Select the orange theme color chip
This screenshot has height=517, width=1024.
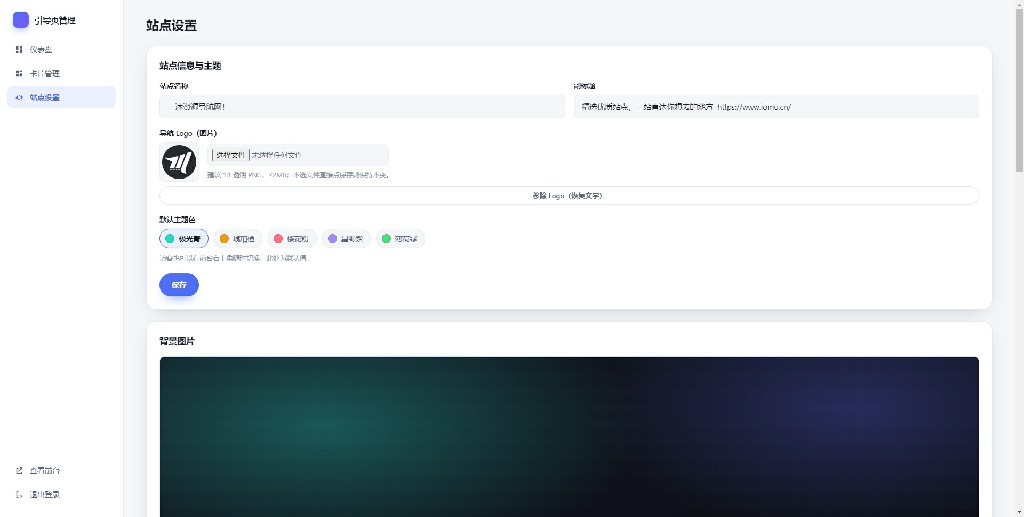[x=238, y=239]
